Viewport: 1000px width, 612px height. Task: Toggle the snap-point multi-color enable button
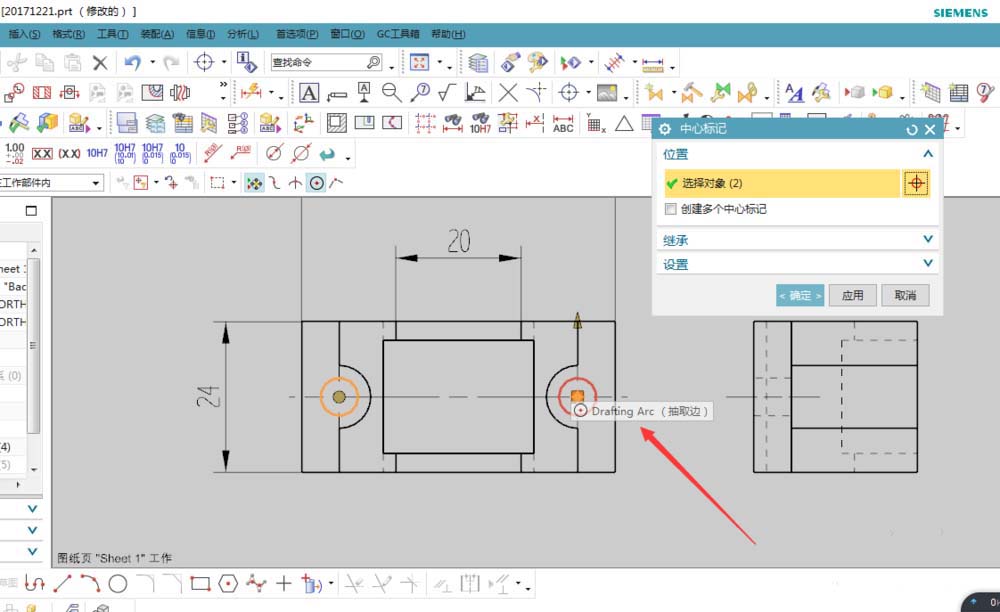[254, 183]
